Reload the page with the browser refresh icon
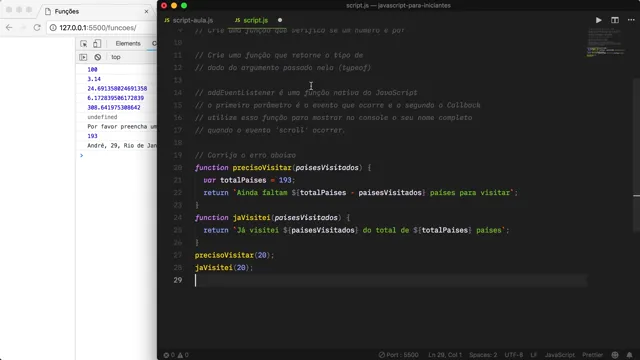 click(37, 27)
